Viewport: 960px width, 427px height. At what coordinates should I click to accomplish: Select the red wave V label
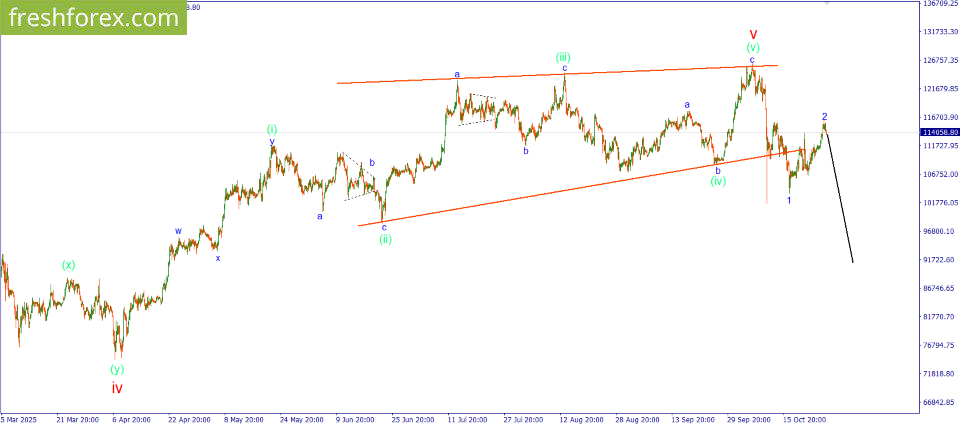click(x=753, y=34)
